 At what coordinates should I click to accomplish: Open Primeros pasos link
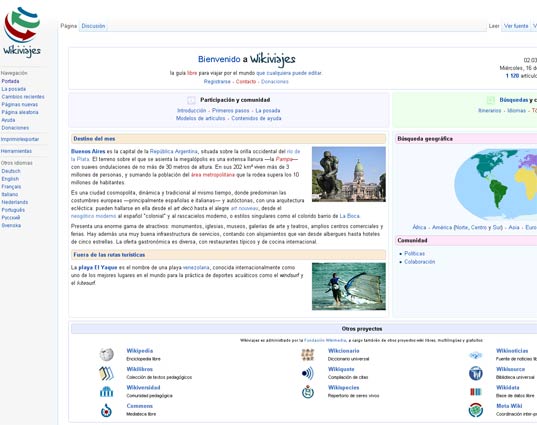230,111
